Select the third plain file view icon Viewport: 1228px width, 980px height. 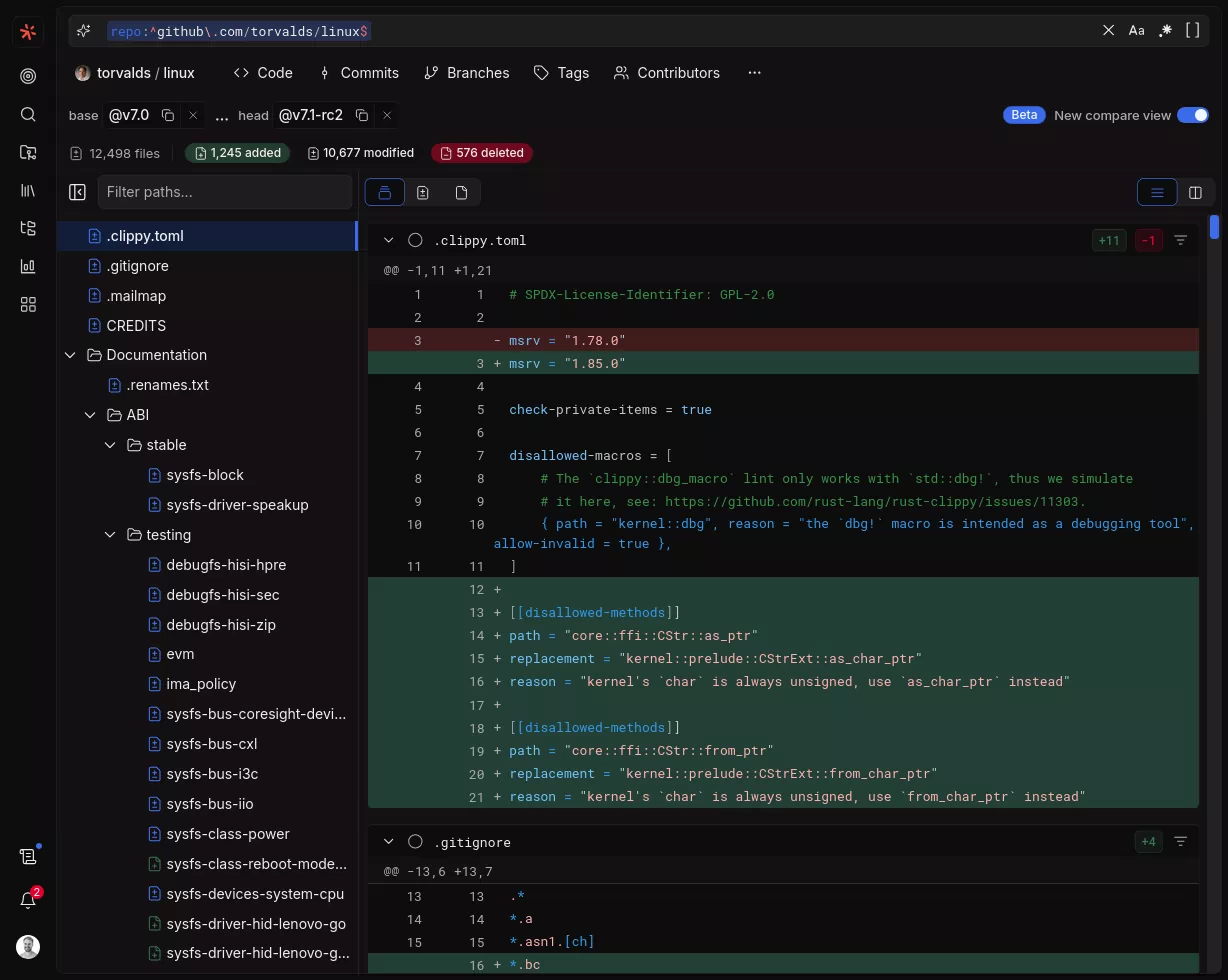461,192
